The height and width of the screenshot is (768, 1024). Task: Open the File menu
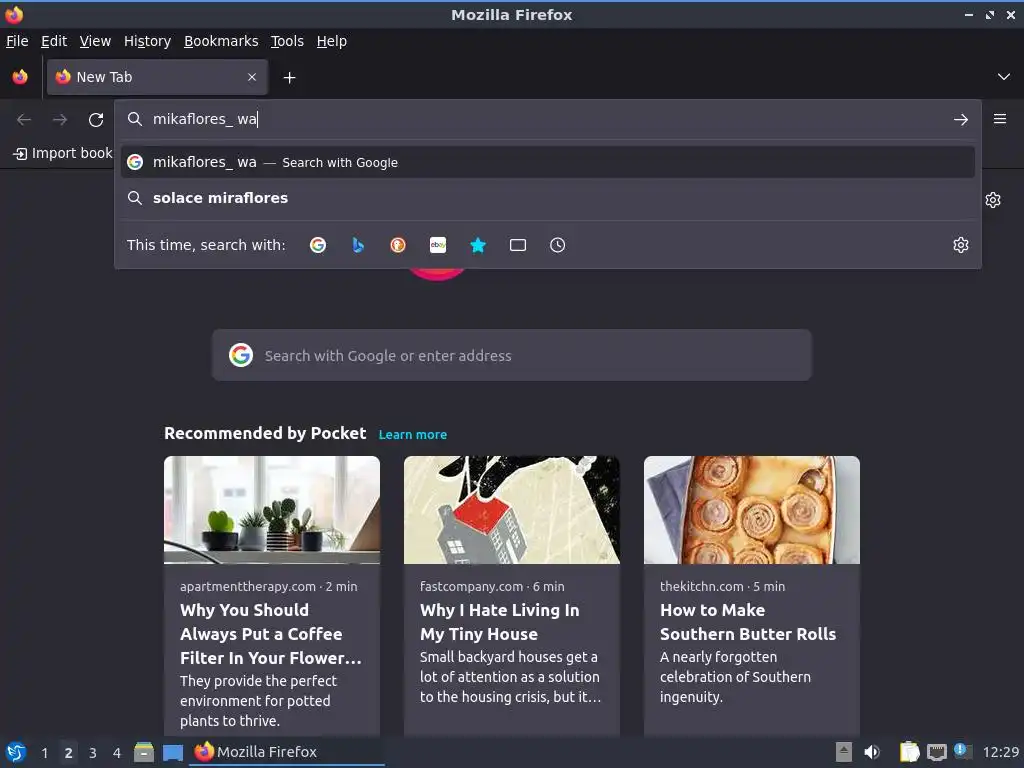pos(17,41)
